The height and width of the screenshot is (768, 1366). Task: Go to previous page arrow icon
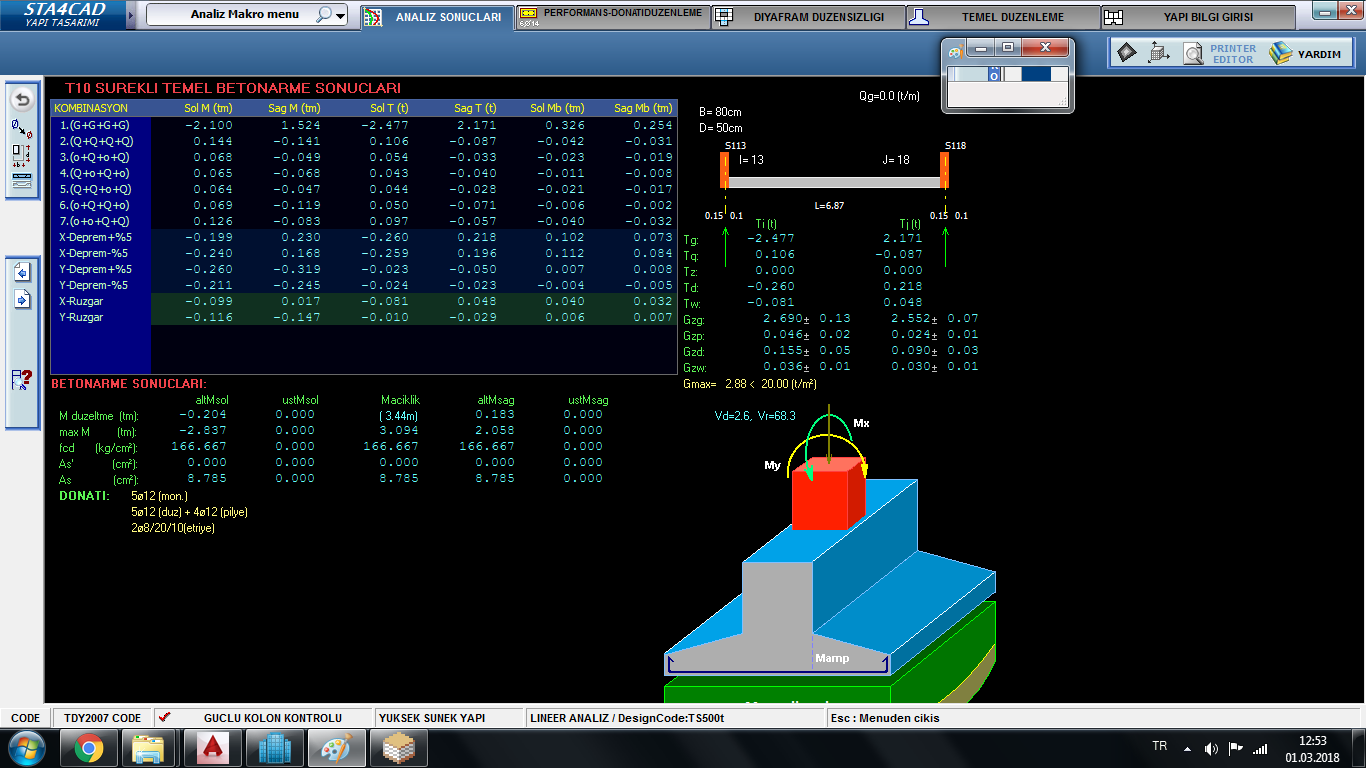tap(22, 272)
